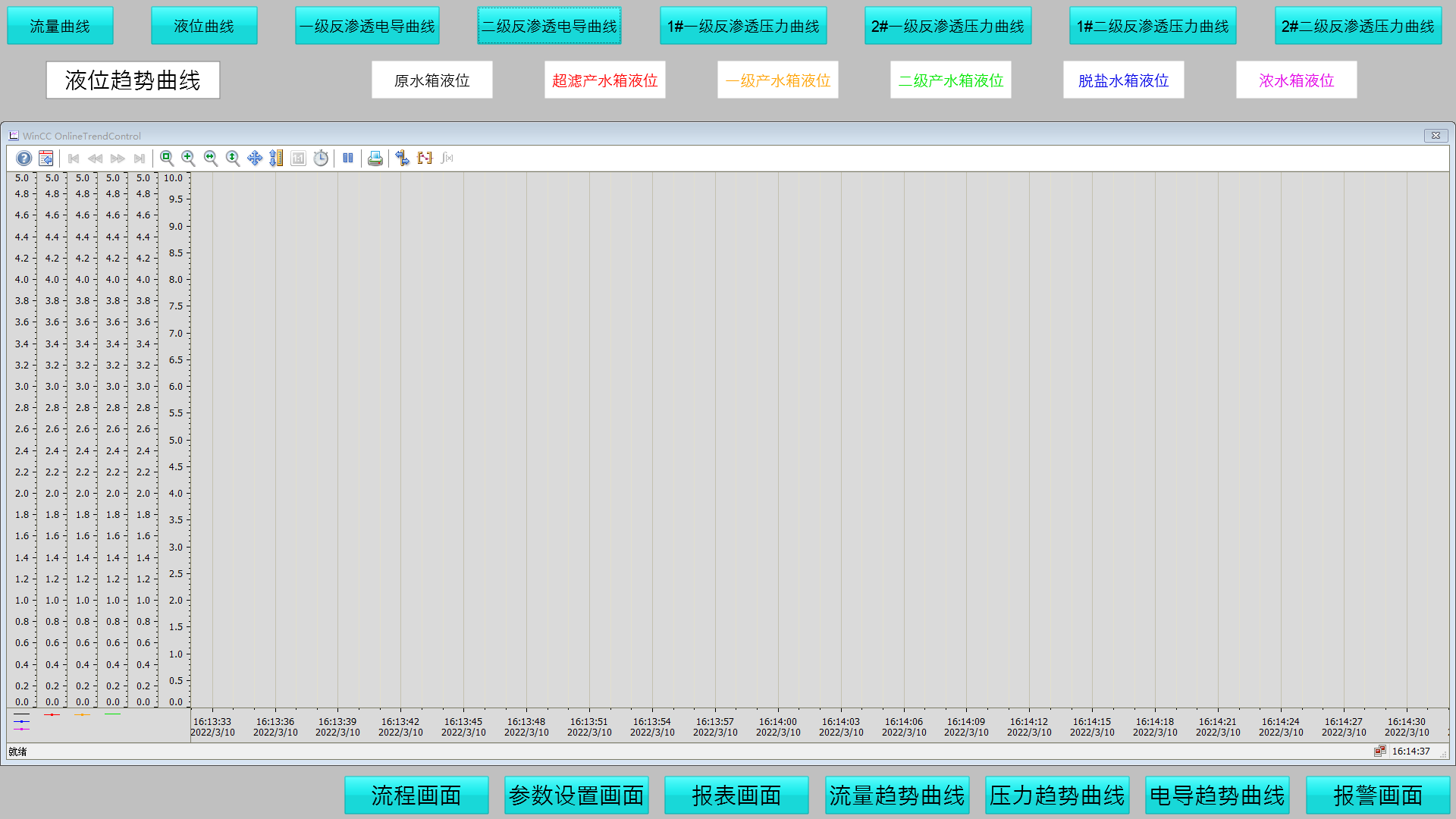This screenshot has height=819, width=1456.
Task: Open the configuration dialog icon
Action: click(46, 158)
